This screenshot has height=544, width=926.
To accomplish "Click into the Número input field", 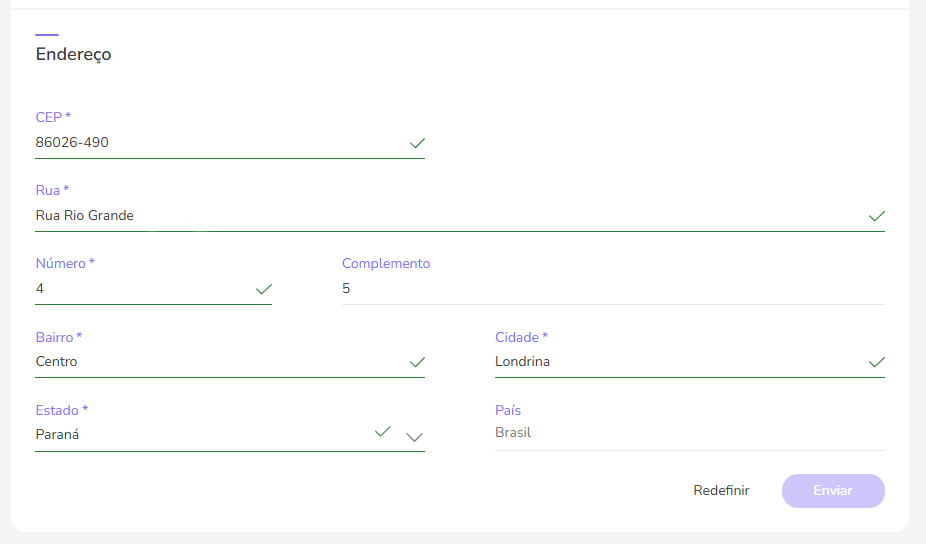I will click(140, 289).
